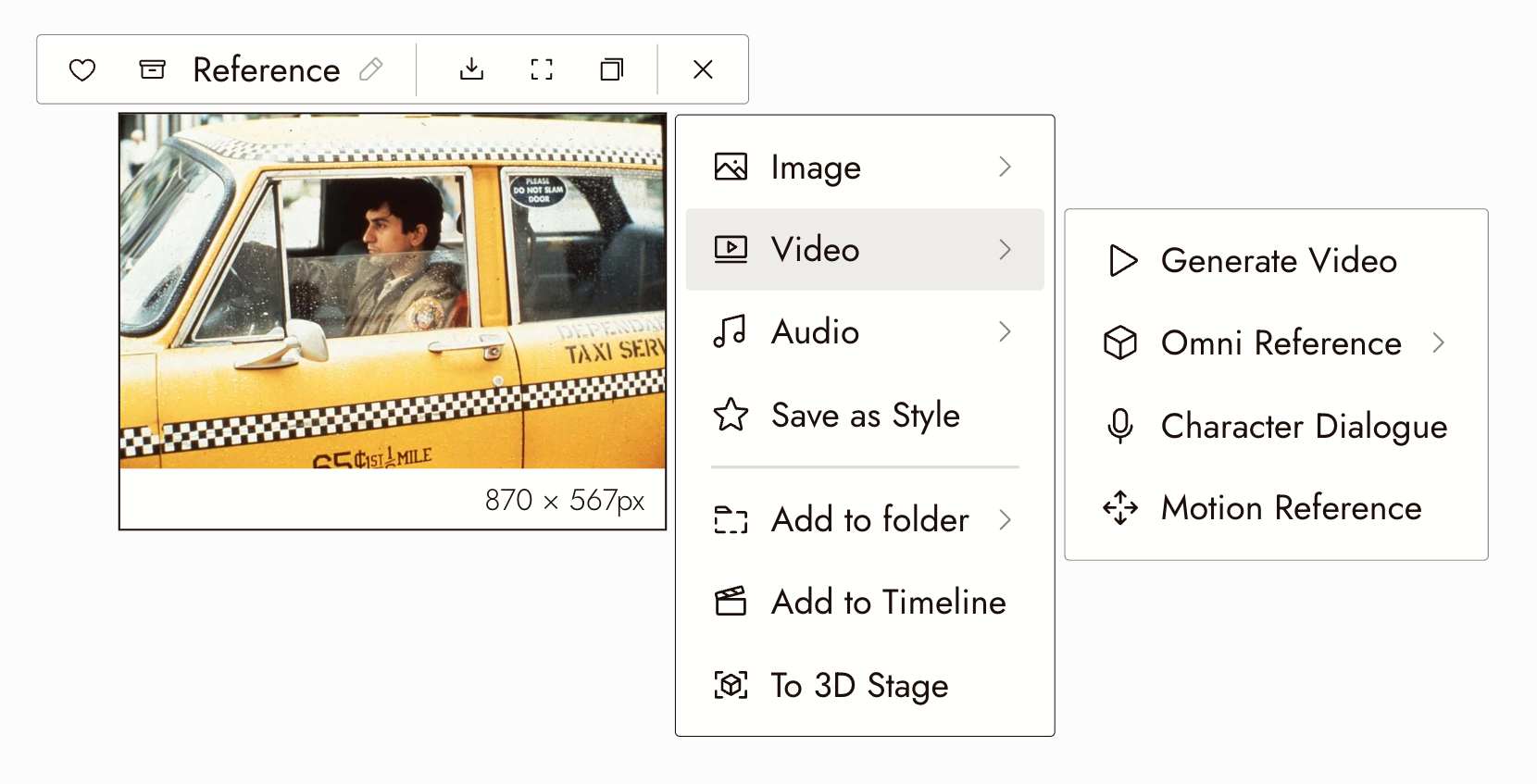Click the archive box icon in toolbar
The image size is (1537, 784).
[x=152, y=69]
